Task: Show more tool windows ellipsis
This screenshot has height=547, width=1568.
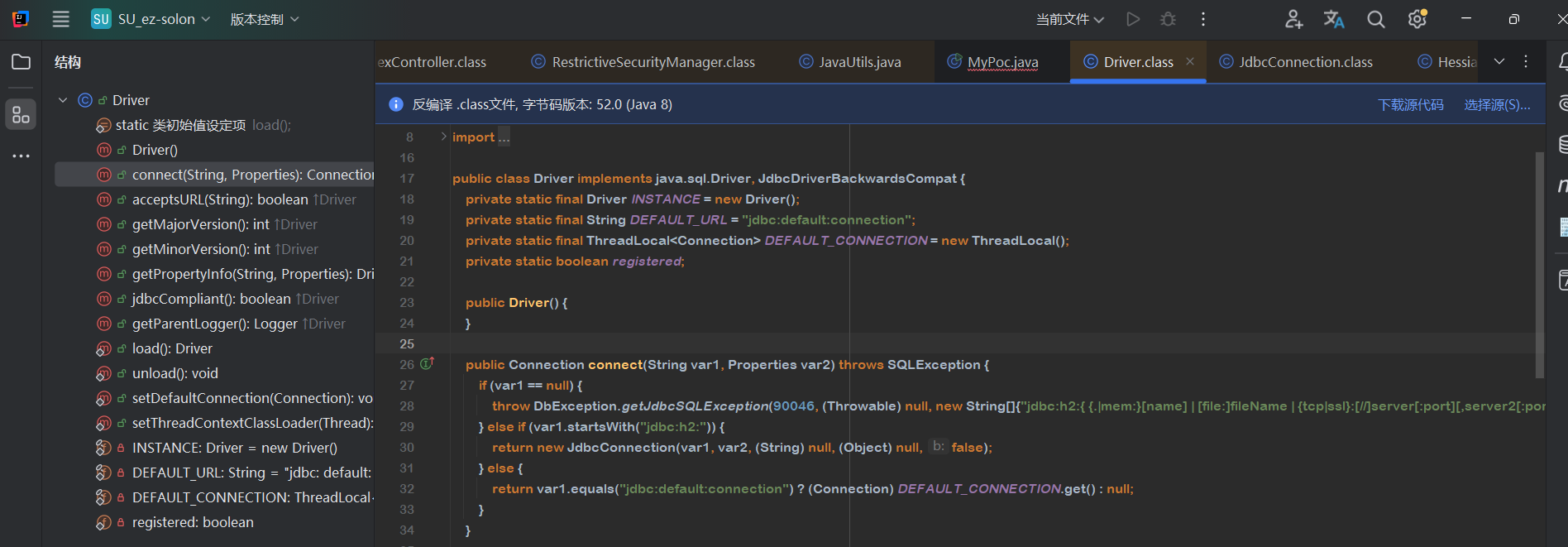Action: [21, 156]
